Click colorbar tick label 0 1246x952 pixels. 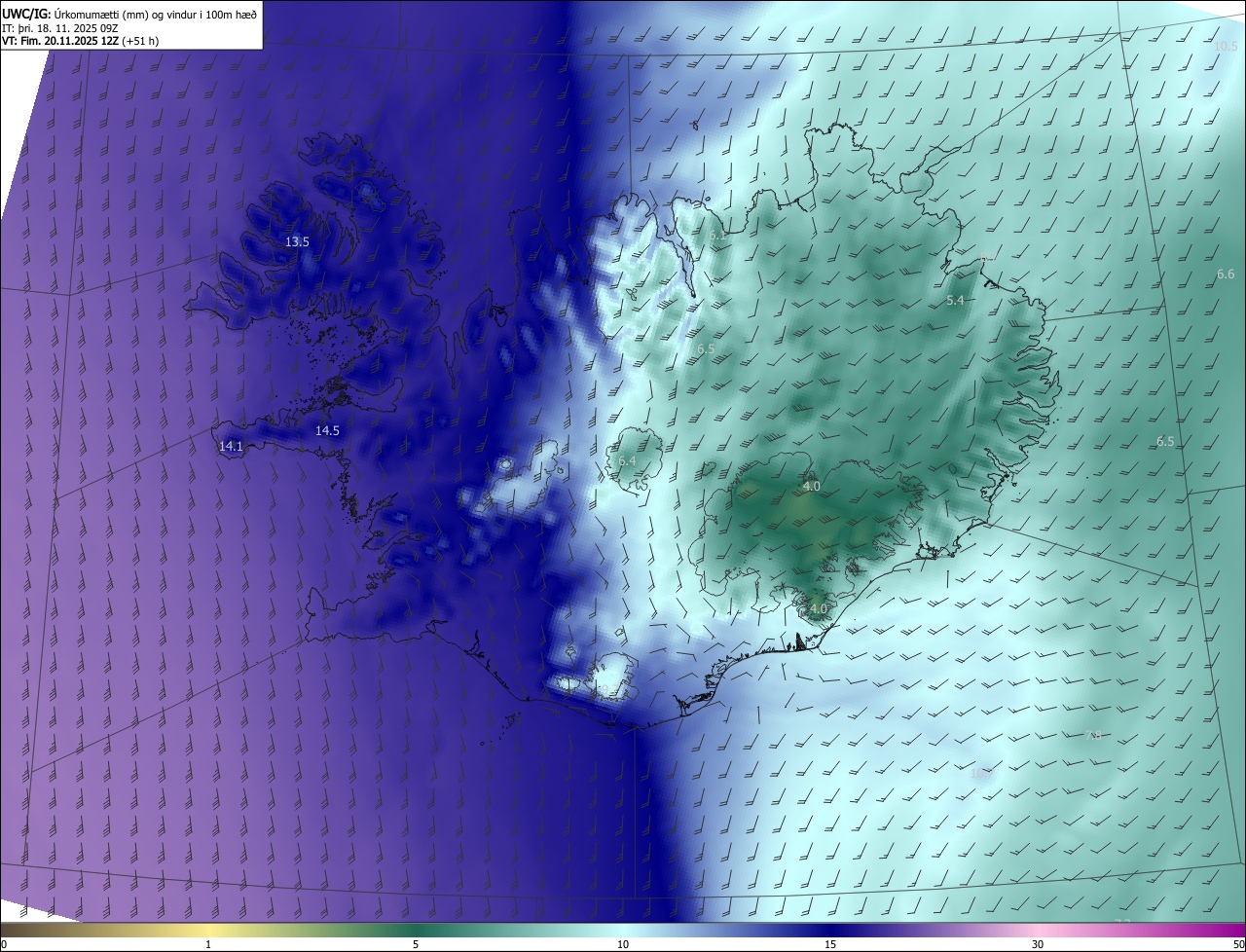[4, 944]
